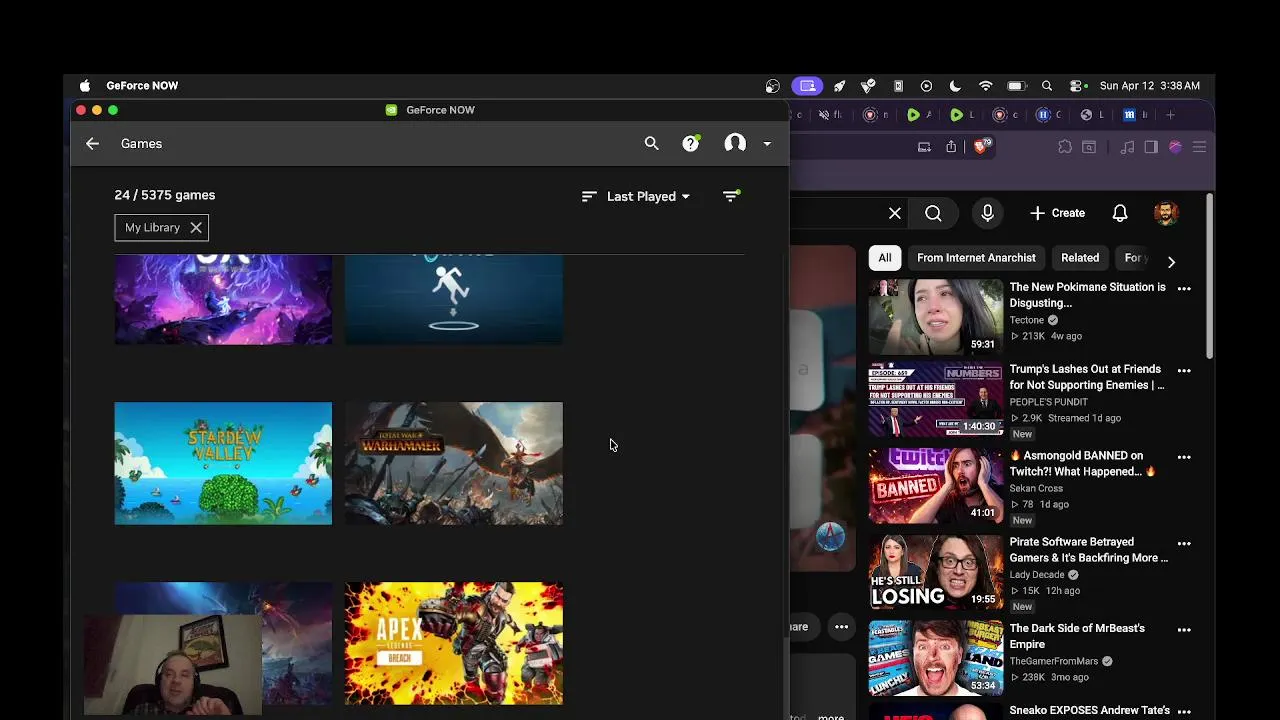The width and height of the screenshot is (1280, 720).
Task: Open the Last Played sort dropdown
Action: (x=637, y=196)
